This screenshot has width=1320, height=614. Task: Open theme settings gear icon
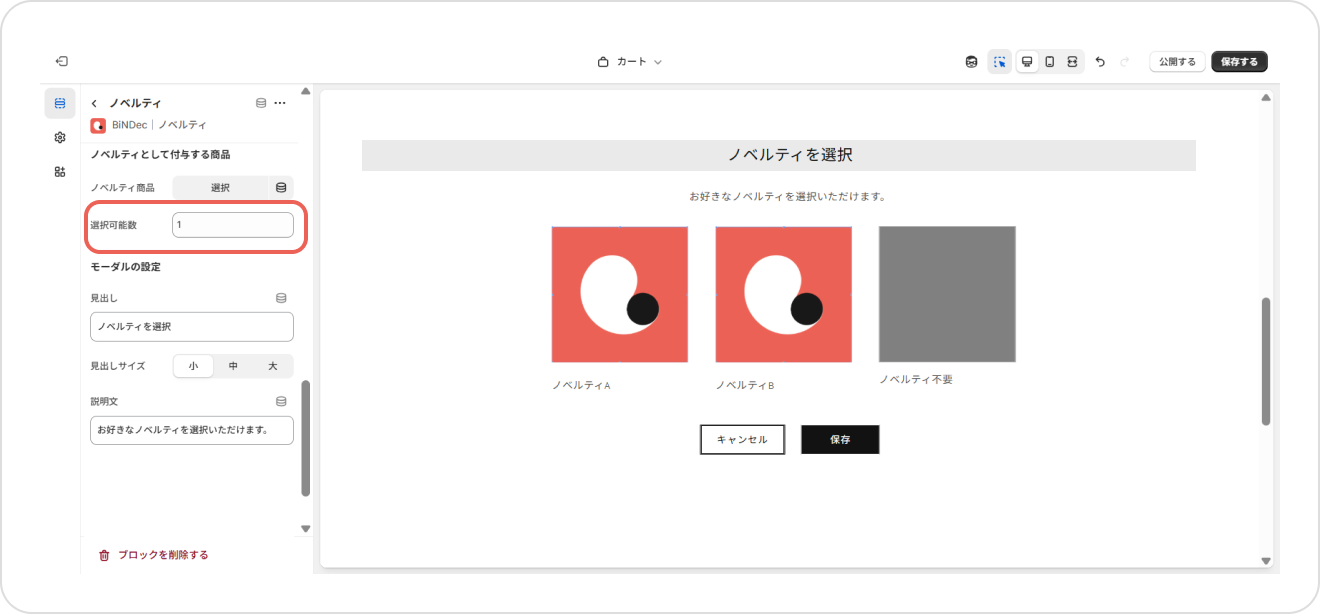pos(60,137)
